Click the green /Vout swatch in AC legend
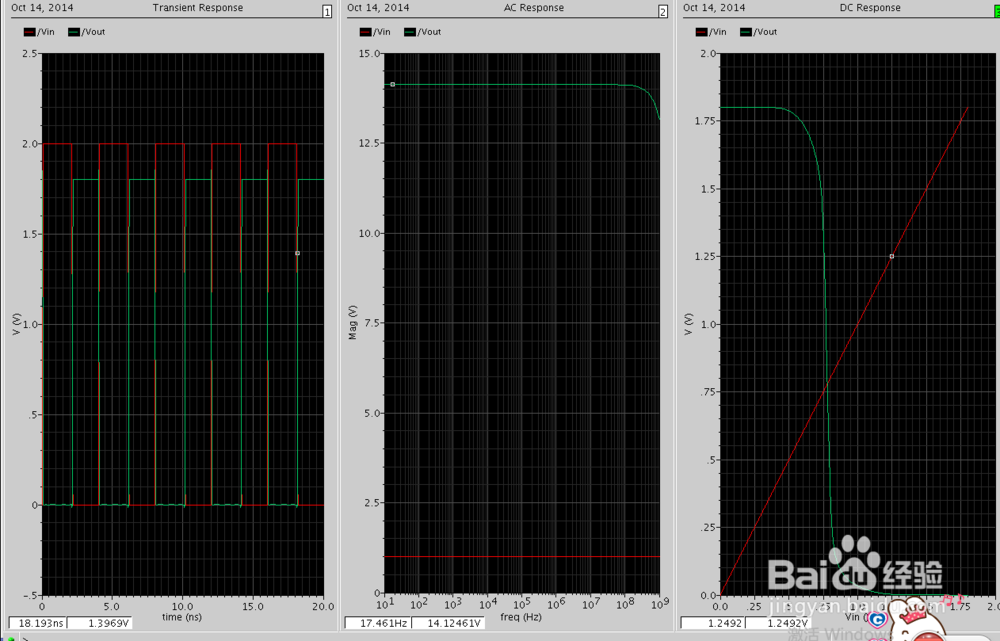 [x=409, y=32]
